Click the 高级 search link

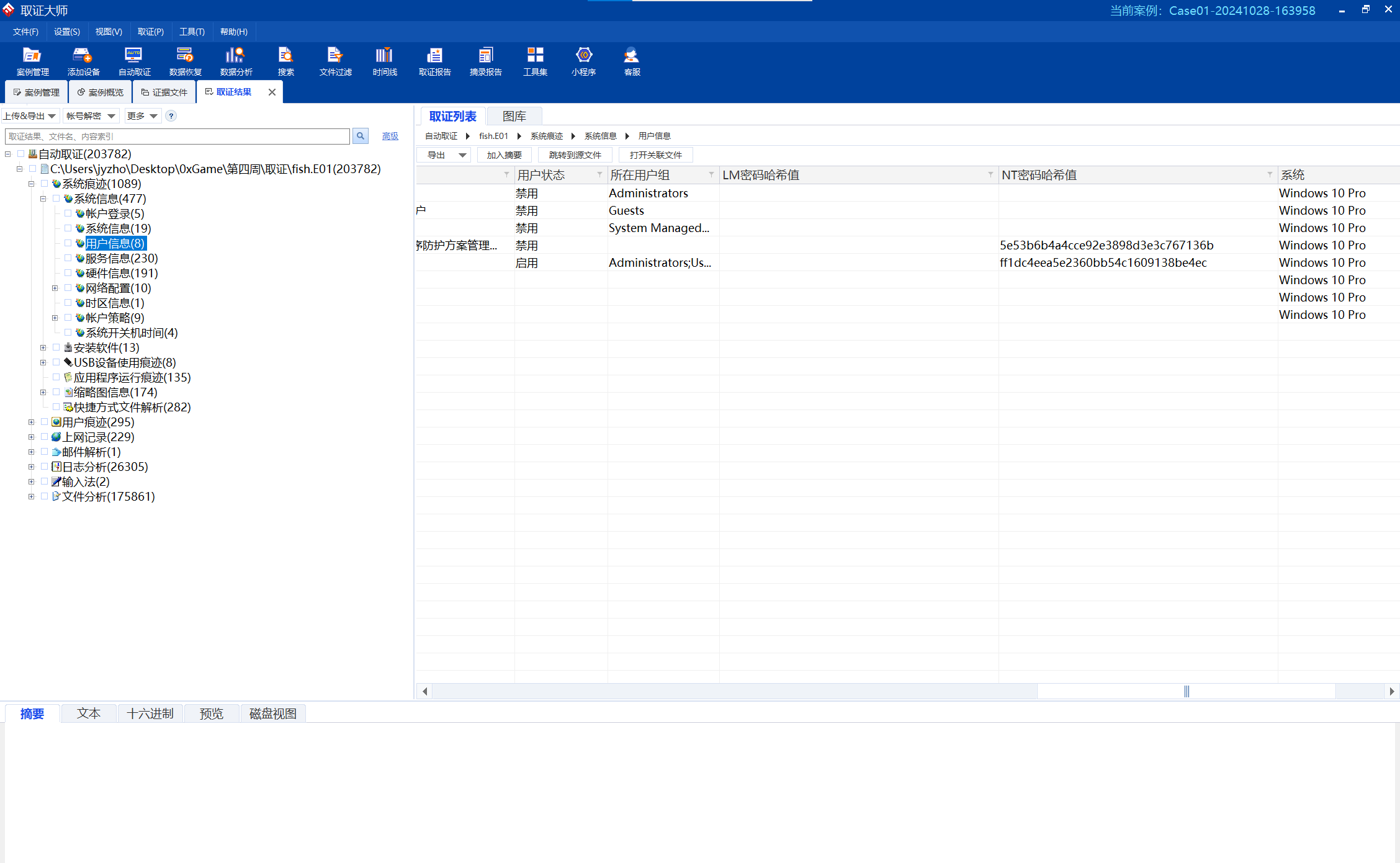click(x=390, y=136)
